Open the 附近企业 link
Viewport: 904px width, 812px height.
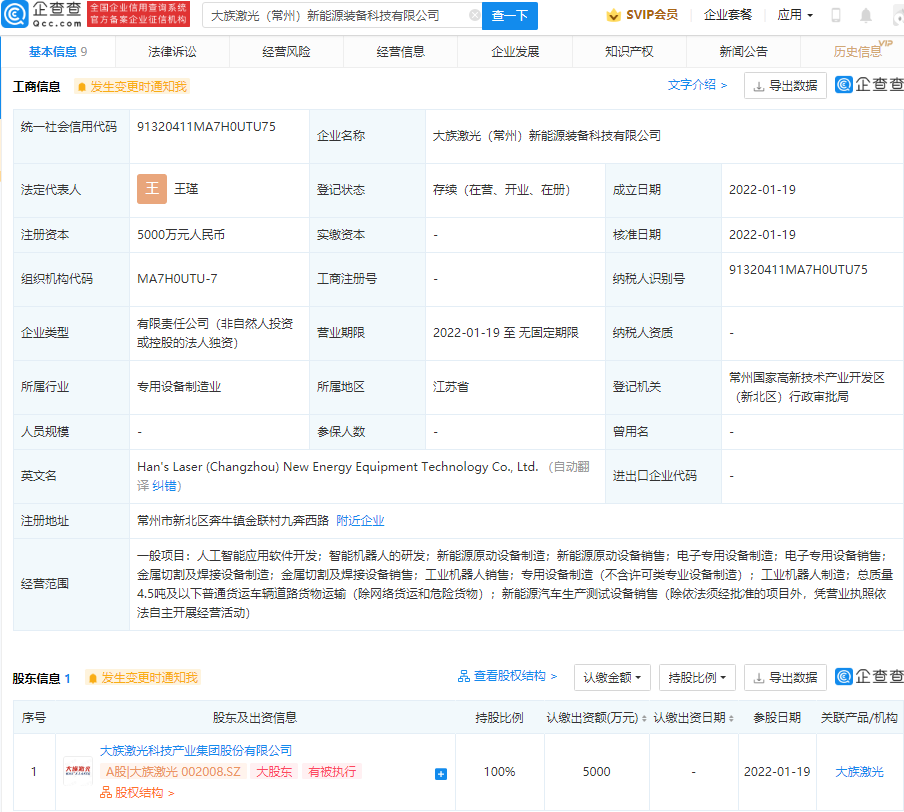click(359, 520)
